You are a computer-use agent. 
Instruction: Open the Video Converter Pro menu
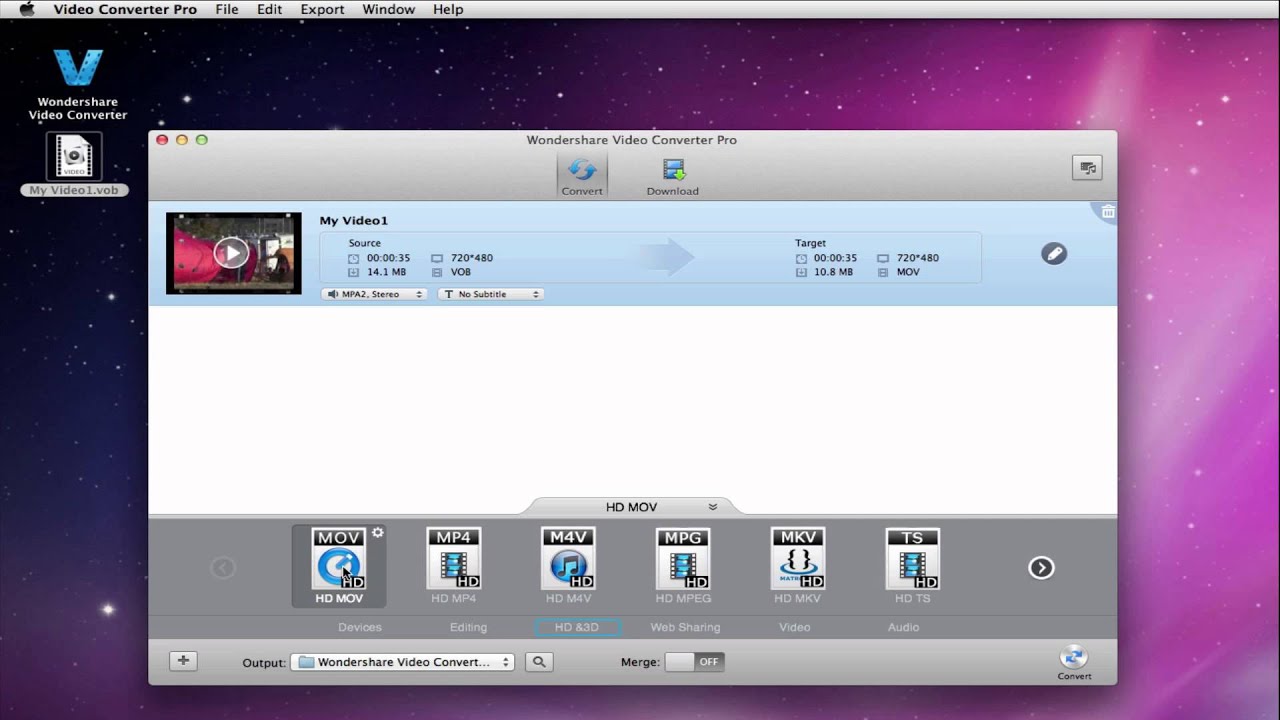(125, 9)
